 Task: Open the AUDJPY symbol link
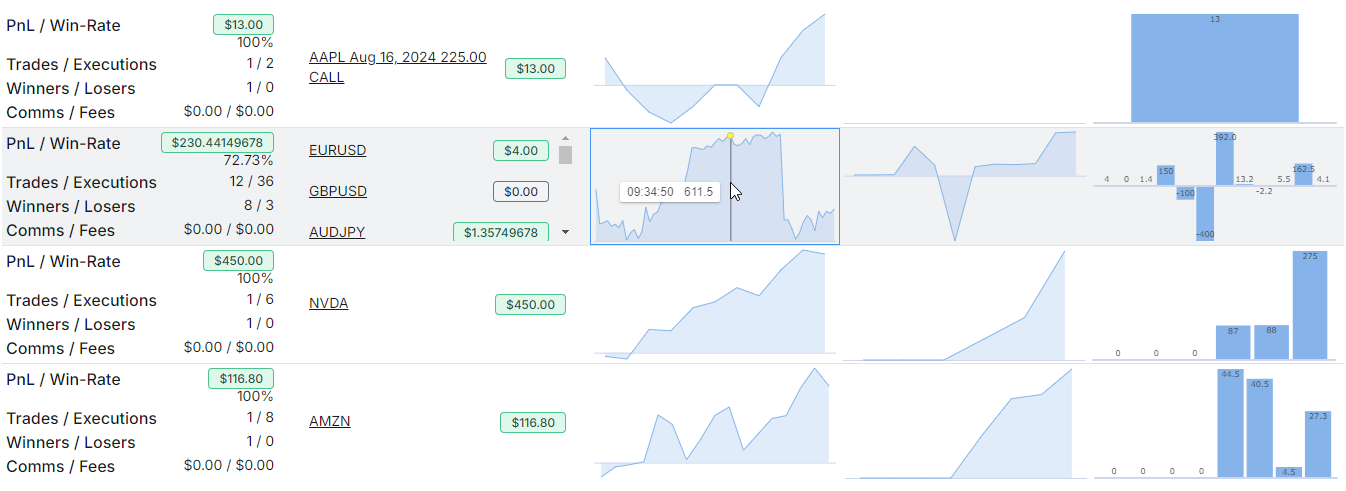pyautogui.click(x=337, y=232)
